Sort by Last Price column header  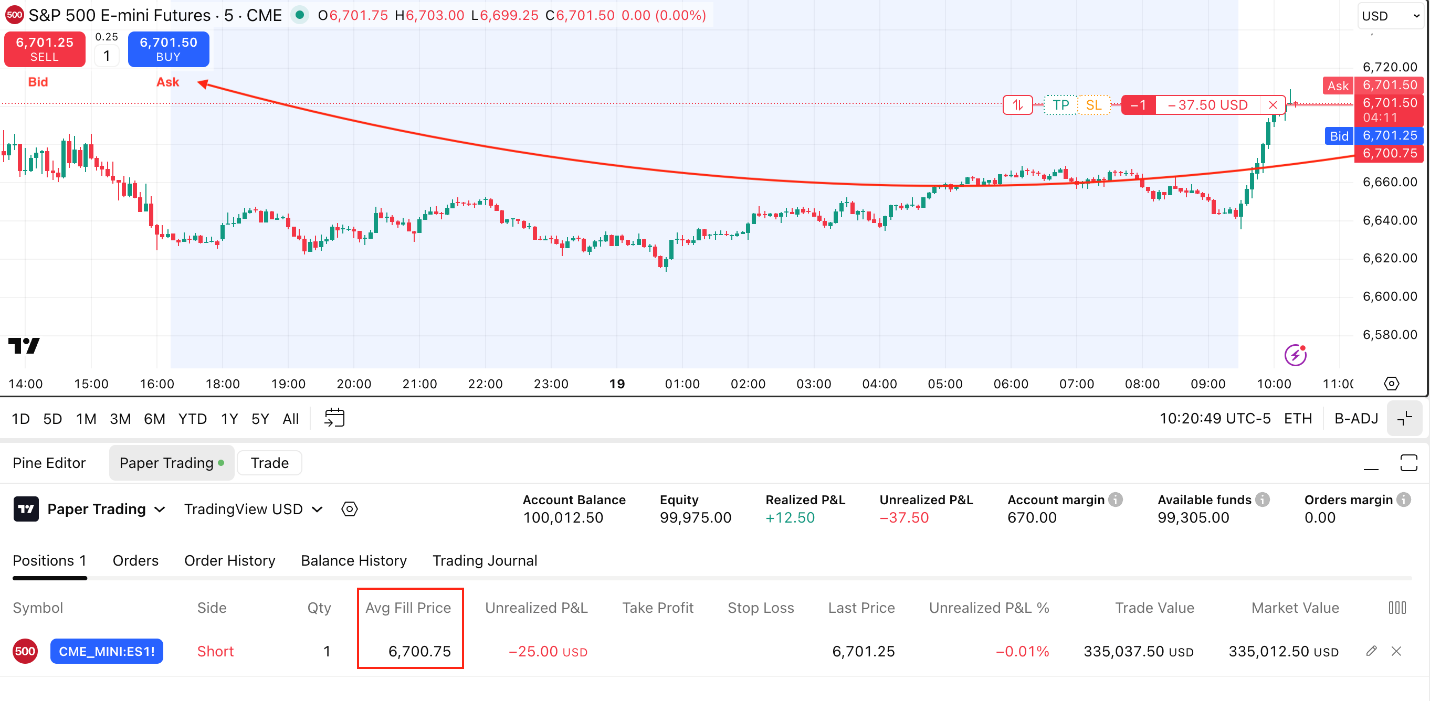[861, 608]
